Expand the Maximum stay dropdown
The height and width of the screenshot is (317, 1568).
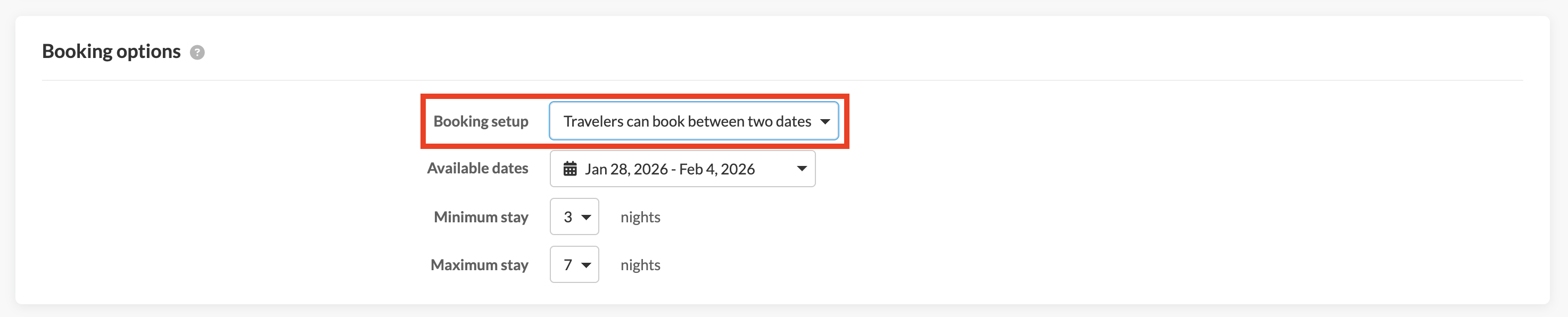click(574, 265)
